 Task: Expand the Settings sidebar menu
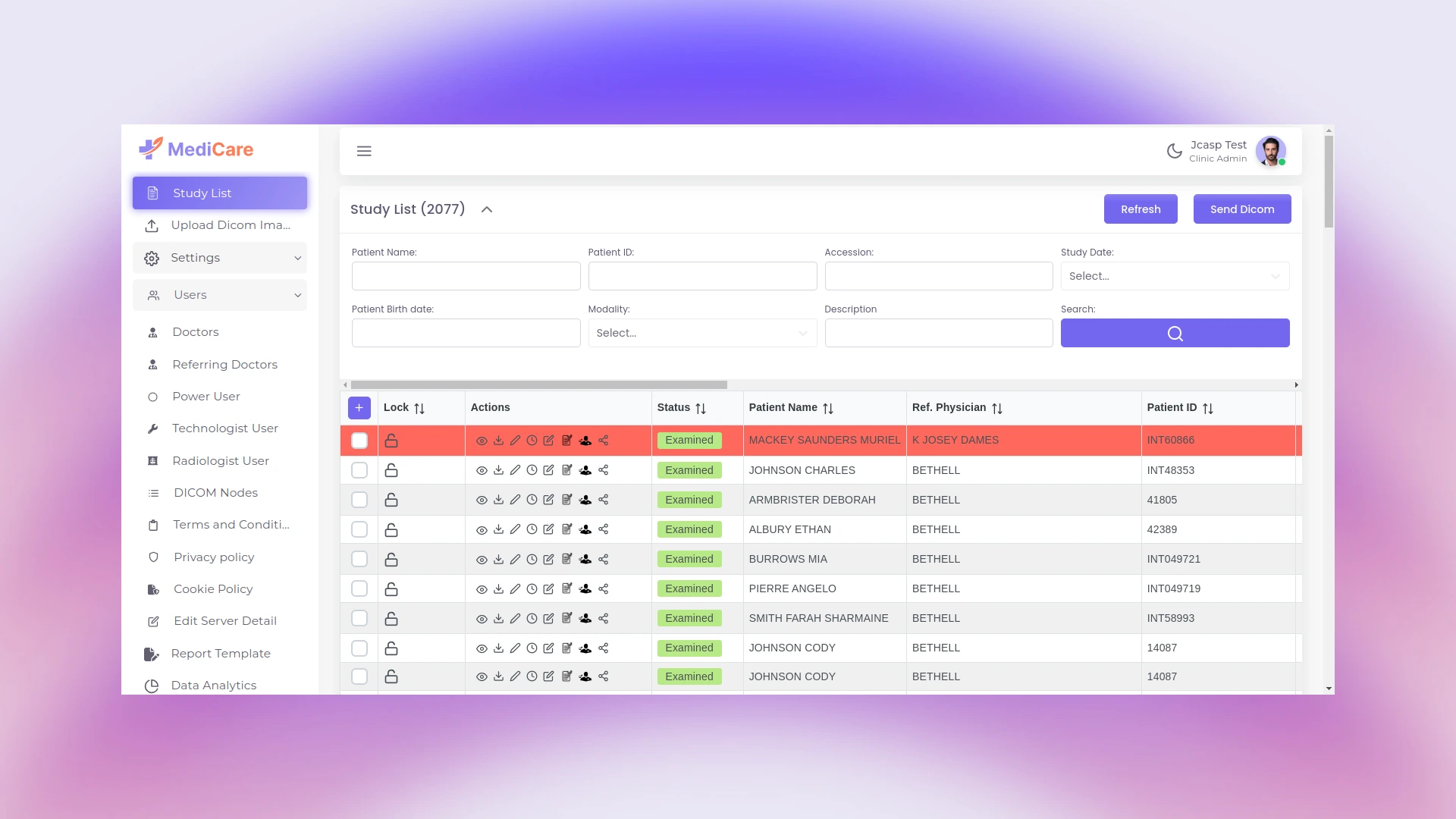coord(220,258)
